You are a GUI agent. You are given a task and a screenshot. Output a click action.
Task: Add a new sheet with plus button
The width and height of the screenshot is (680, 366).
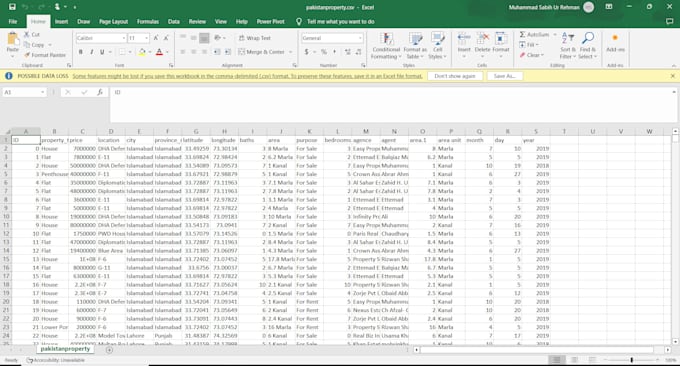click(x=109, y=350)
